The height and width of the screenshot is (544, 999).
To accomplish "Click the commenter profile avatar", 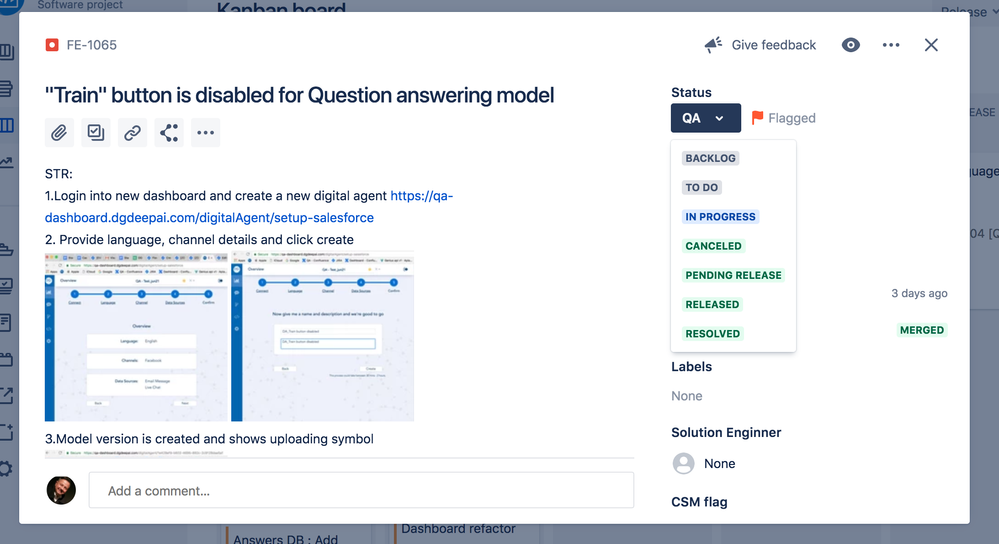I will (x=61, y=490).
